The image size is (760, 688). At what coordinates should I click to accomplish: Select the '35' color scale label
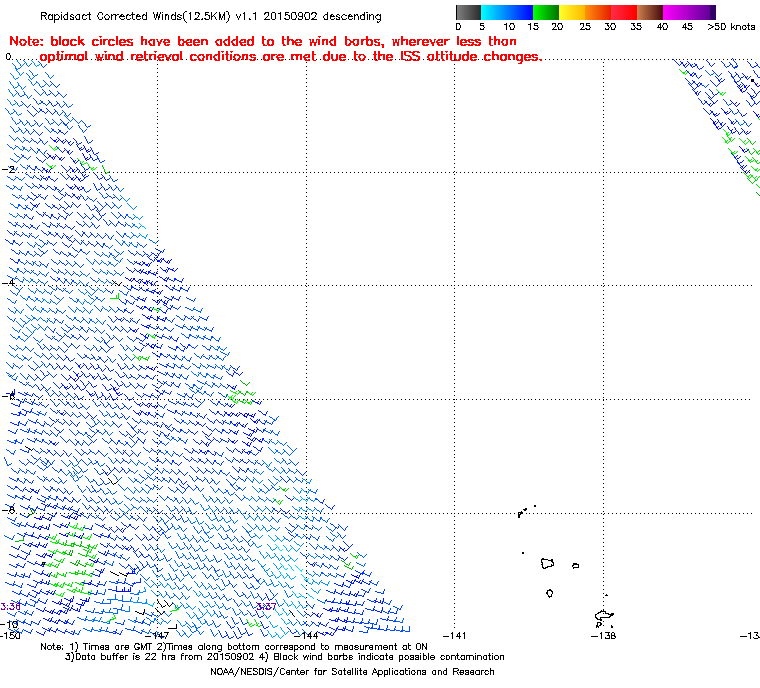click(636, 27)
